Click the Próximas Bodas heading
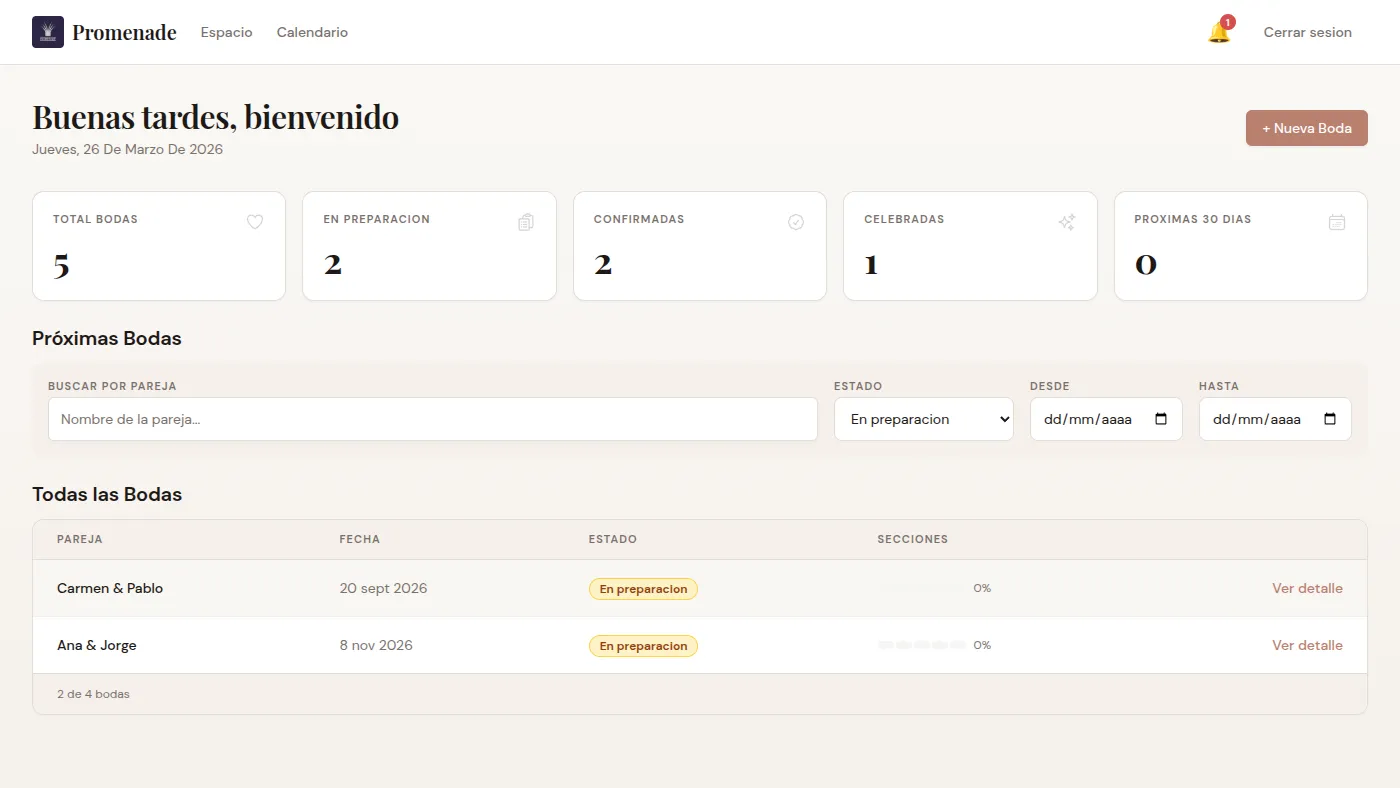Viewport: 1400px width, 788px height. click(x=107, y=338)
